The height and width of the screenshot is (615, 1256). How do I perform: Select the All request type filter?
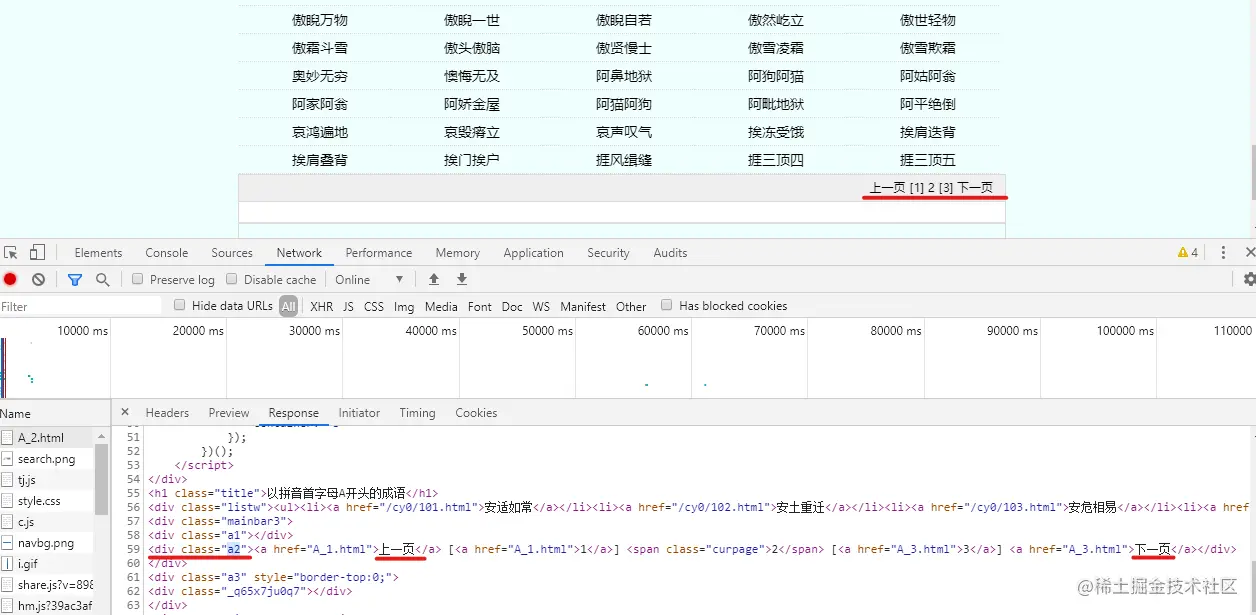coord(288,306)
